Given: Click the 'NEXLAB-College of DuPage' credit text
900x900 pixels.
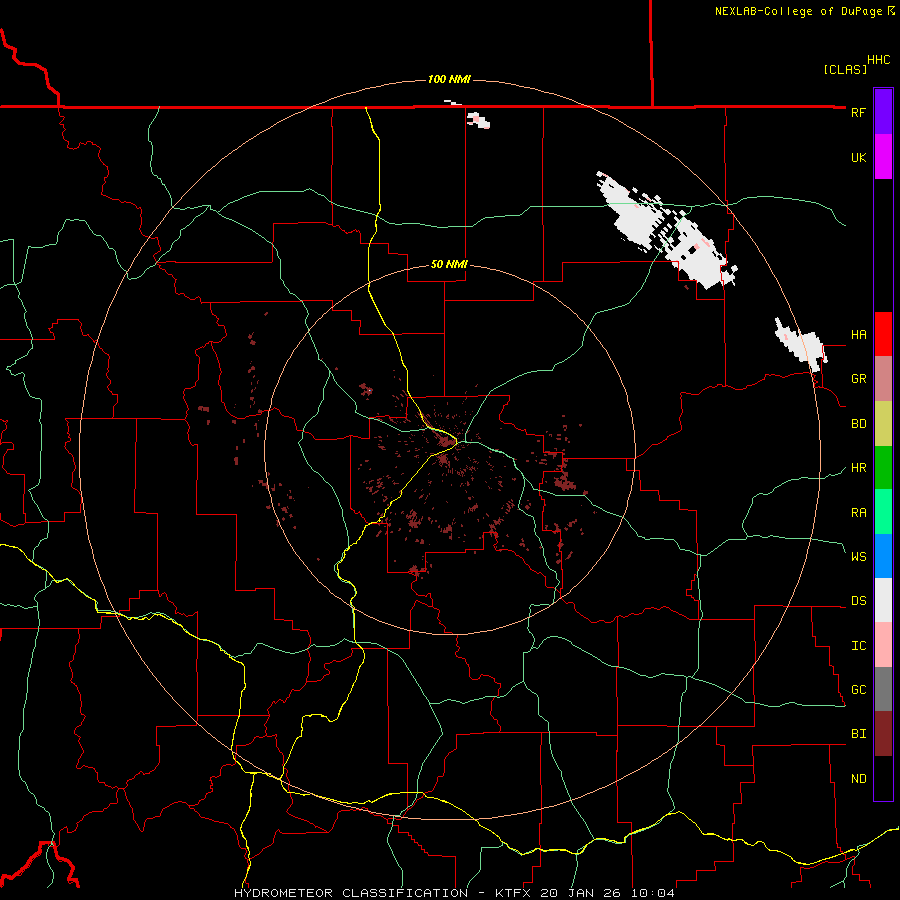Looking at the screenshot, I should (799, 11).
